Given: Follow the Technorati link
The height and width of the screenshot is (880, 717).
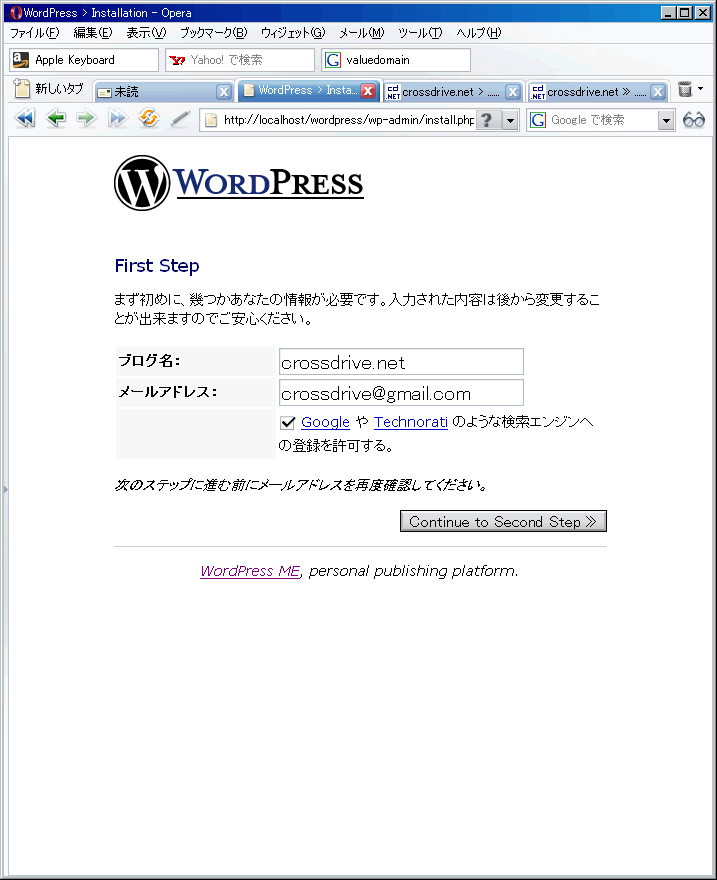Looking at the screenshot, I should pyautogui.click(x=411, y=422).
